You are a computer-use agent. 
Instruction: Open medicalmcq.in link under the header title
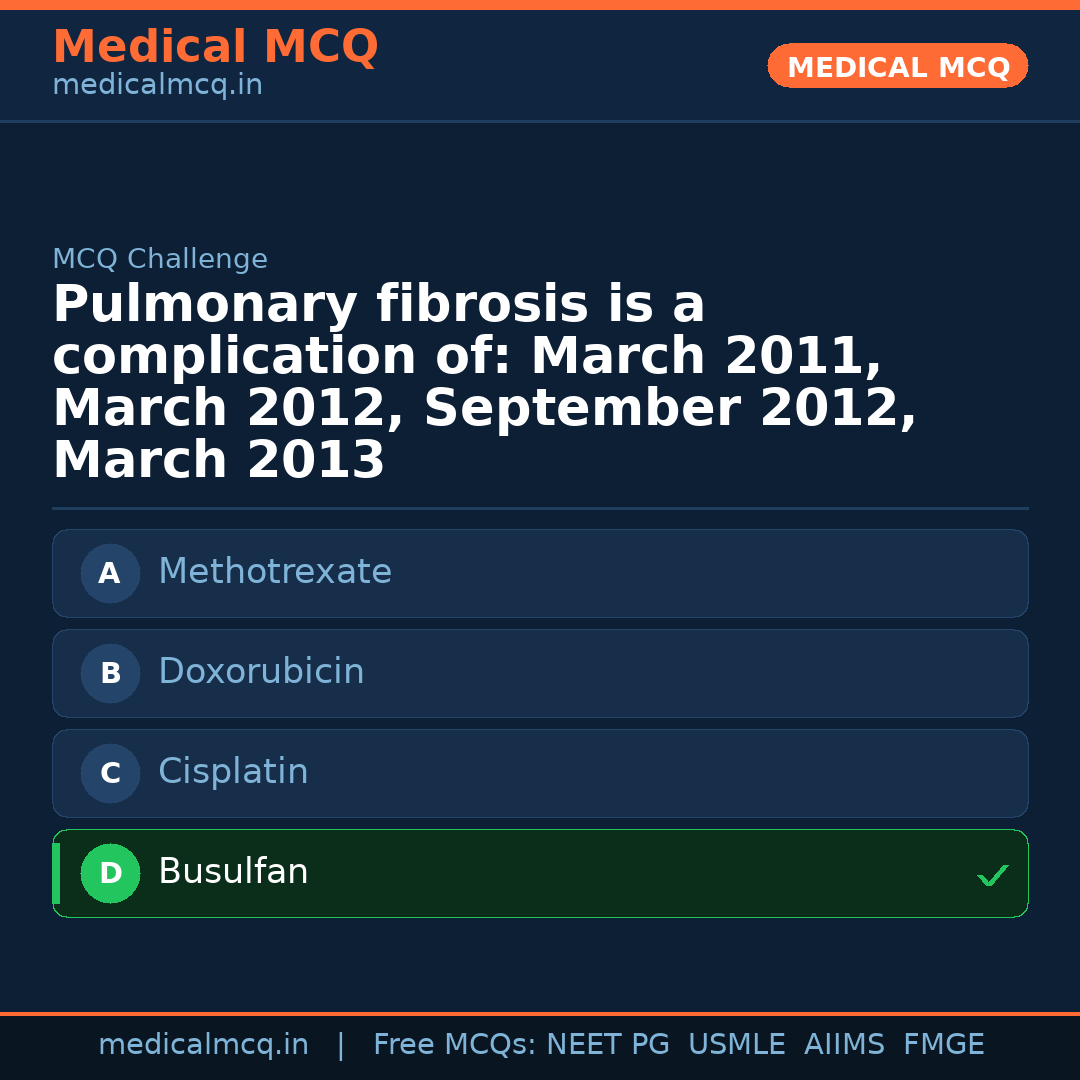point(157,86)
